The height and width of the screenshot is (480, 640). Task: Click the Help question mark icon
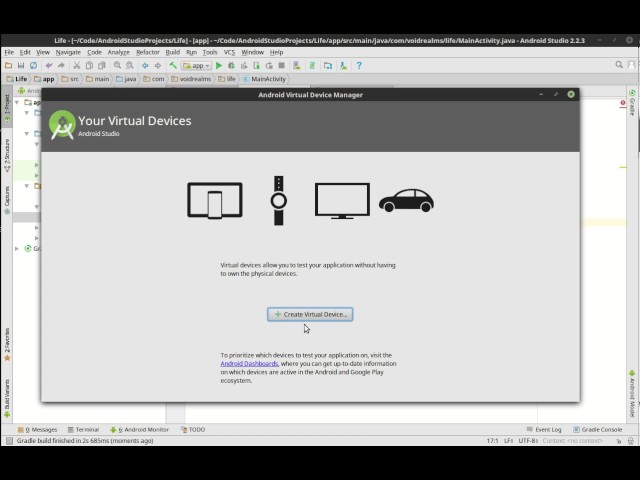point(359,65)
